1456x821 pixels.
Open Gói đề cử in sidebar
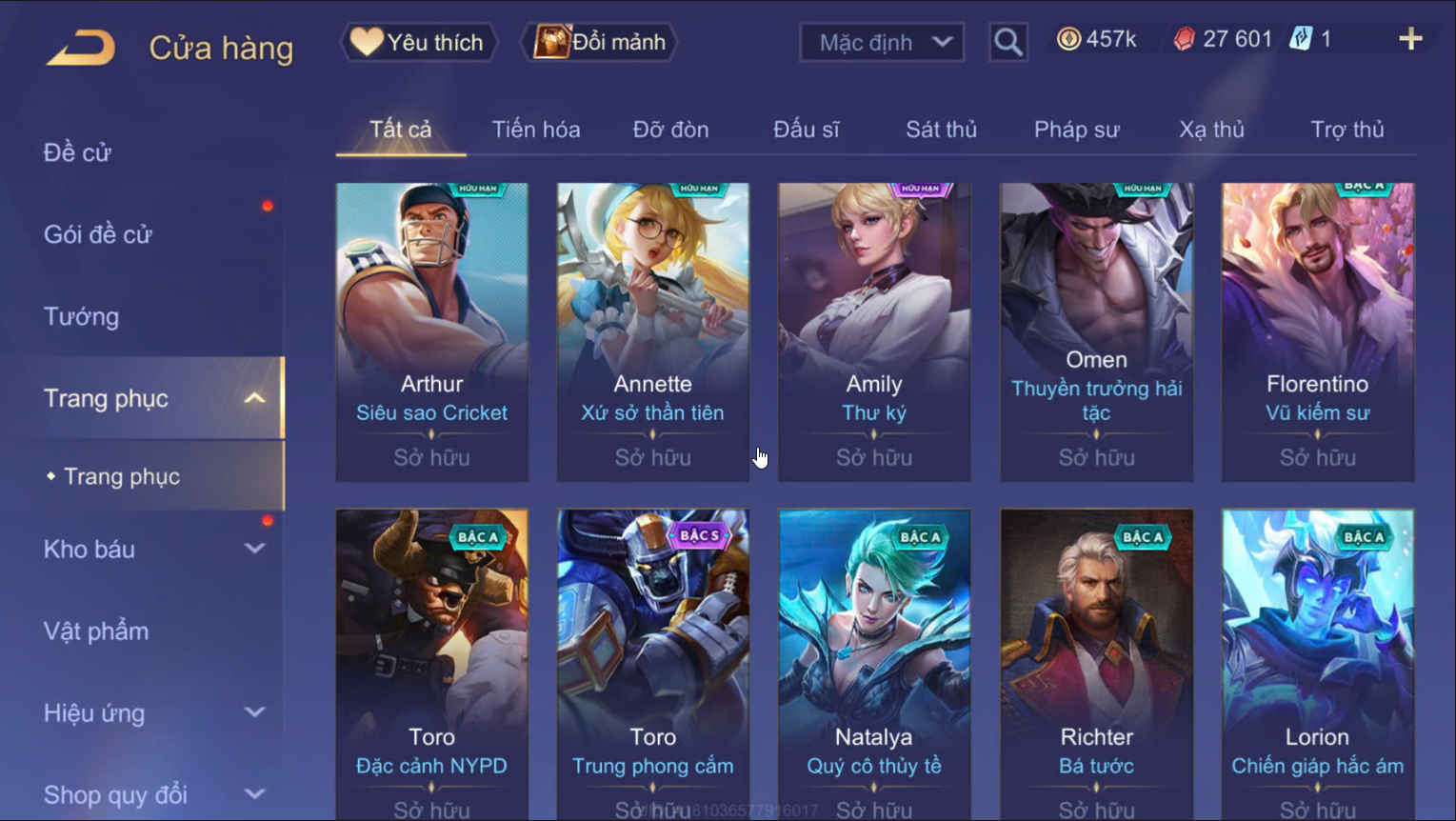[98, 234]
